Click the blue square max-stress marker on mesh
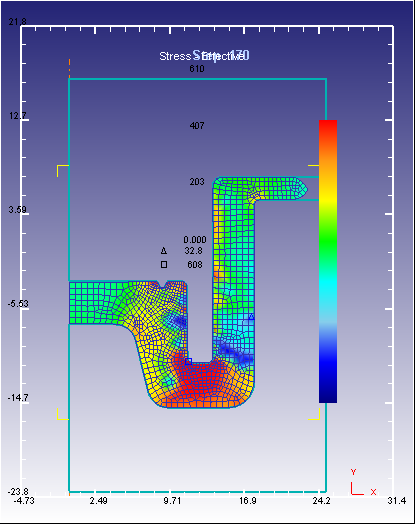Viewport: 415px width, 524px height. (x=188, y=361)
